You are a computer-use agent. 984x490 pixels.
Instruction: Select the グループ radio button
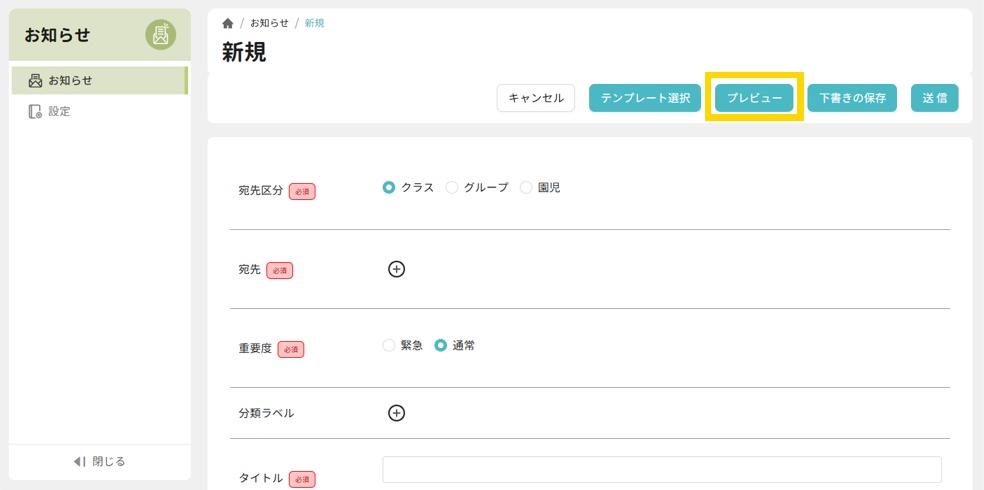[x=452, y=187]
